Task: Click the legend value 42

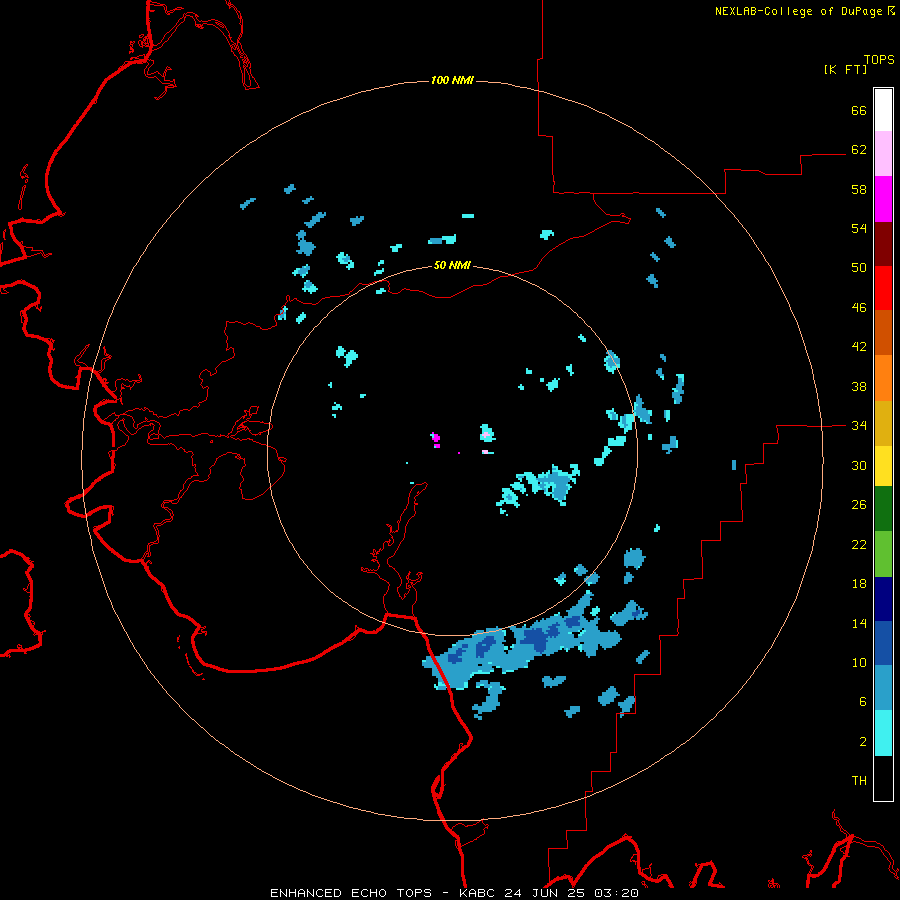Action: tap(859, 347)
